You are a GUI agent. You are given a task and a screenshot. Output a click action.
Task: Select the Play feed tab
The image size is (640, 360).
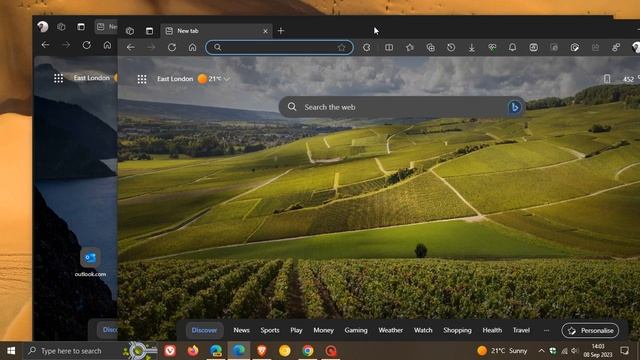tap(296, 330)
